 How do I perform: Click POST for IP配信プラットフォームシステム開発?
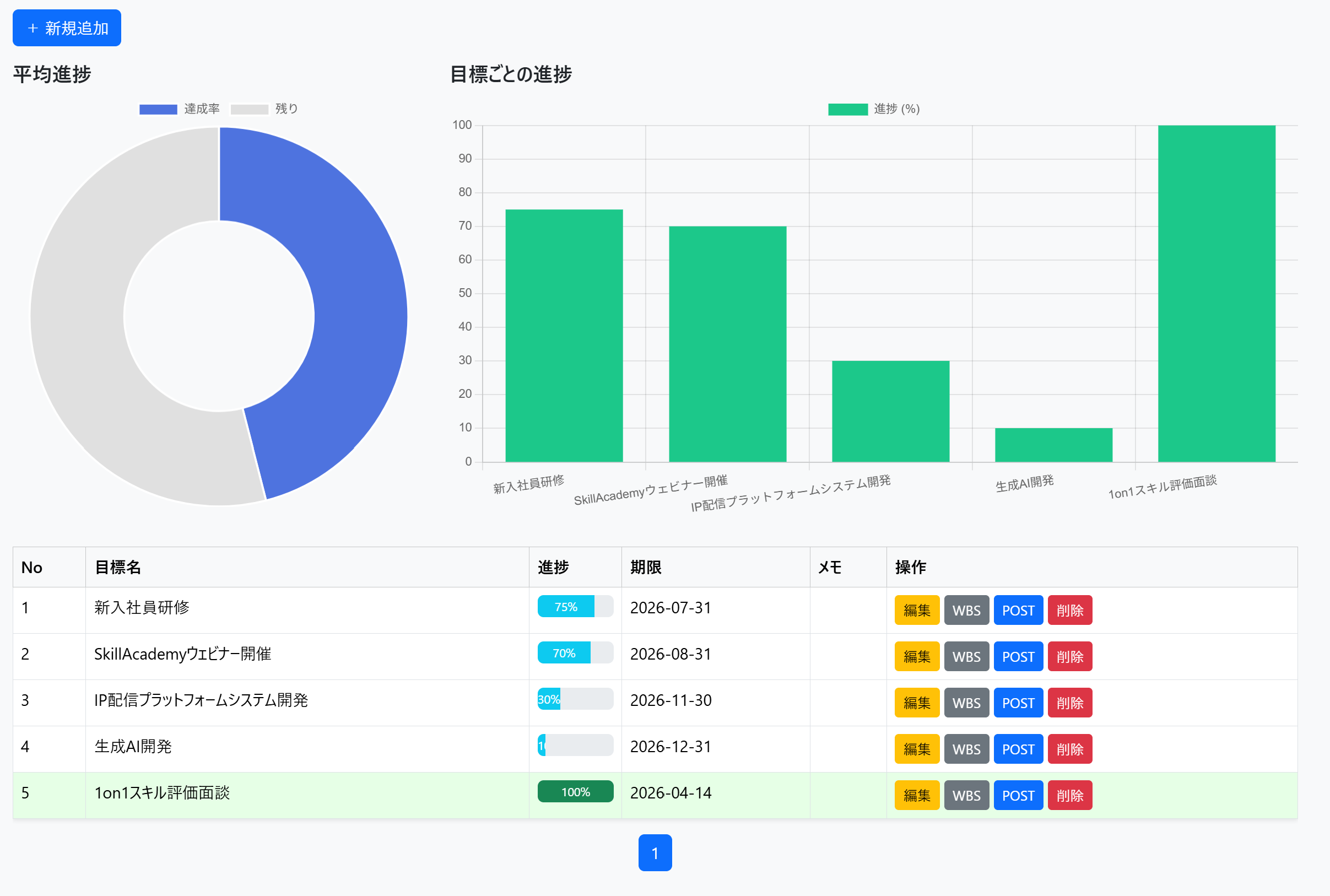pyautogui.click(x=1018, y=702)
